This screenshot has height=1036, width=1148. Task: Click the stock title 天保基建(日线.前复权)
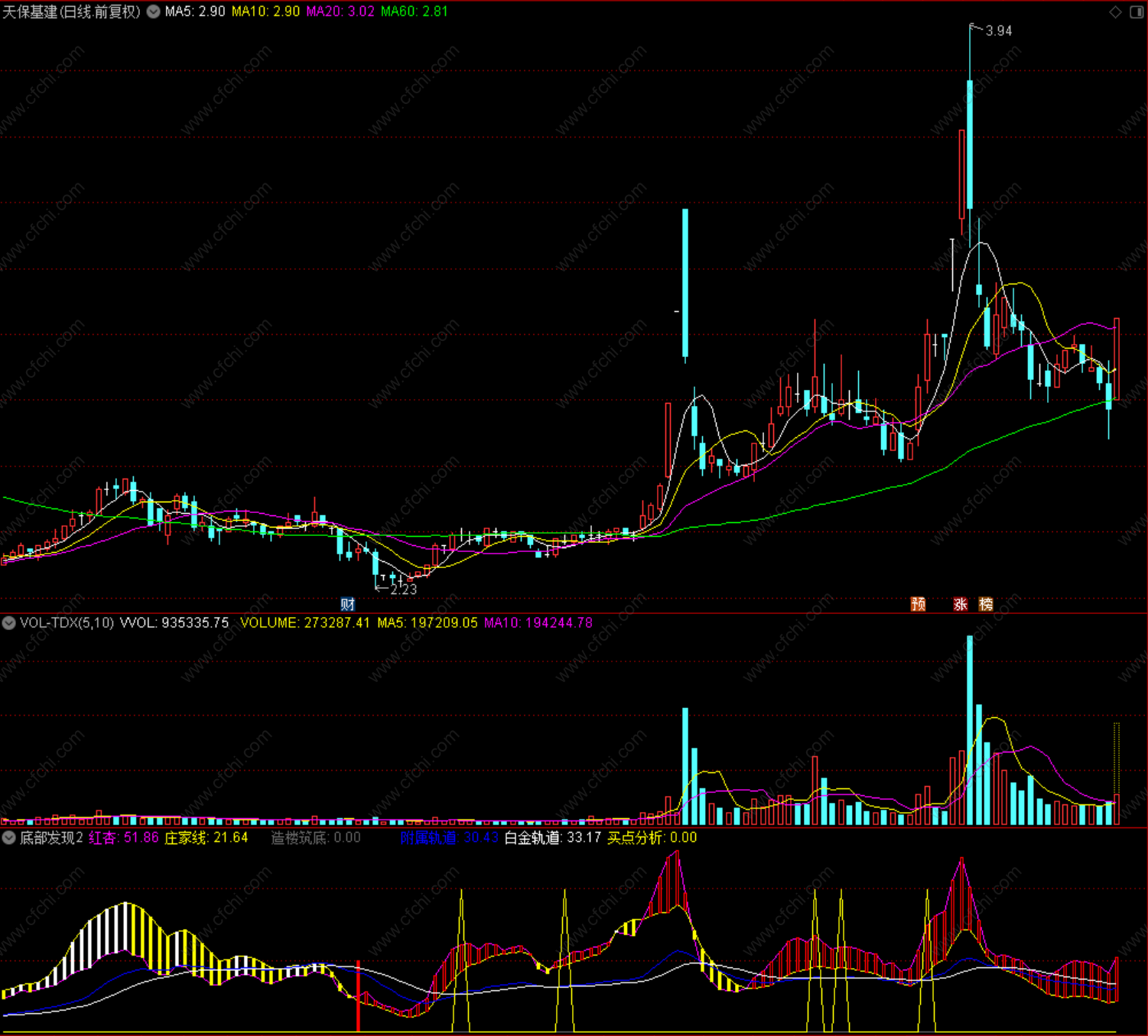click(x=72, y=11)
